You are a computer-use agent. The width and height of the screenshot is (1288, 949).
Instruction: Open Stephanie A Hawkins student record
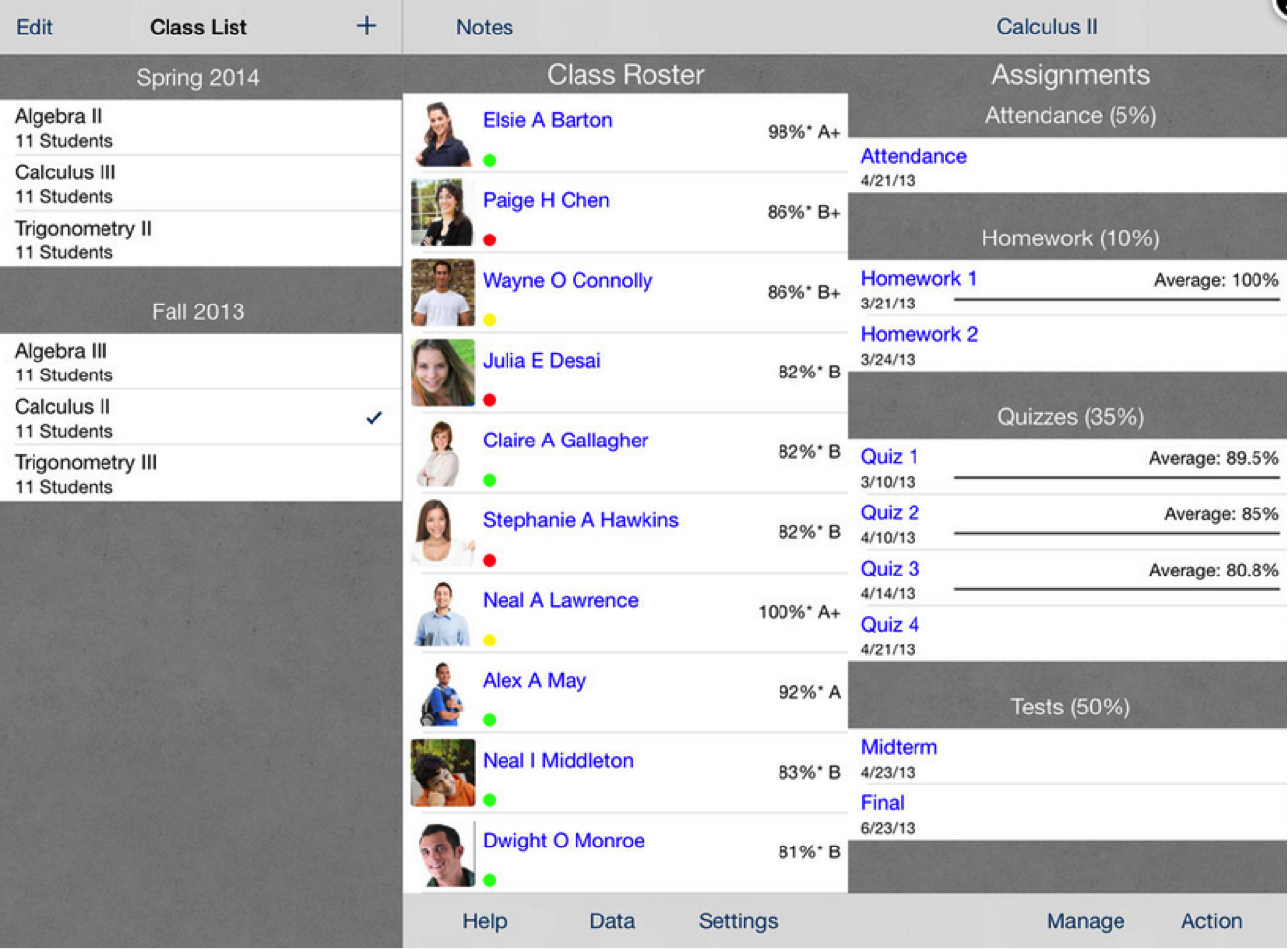pyautogui.click(x=580, y=520)
